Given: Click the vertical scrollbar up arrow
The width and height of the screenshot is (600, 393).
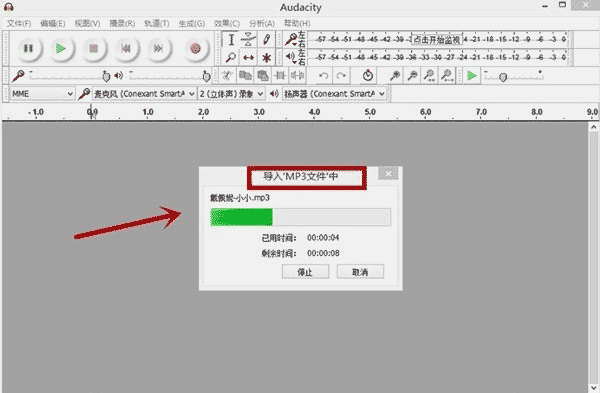Looking at the screenshot, I should point(593,127).
